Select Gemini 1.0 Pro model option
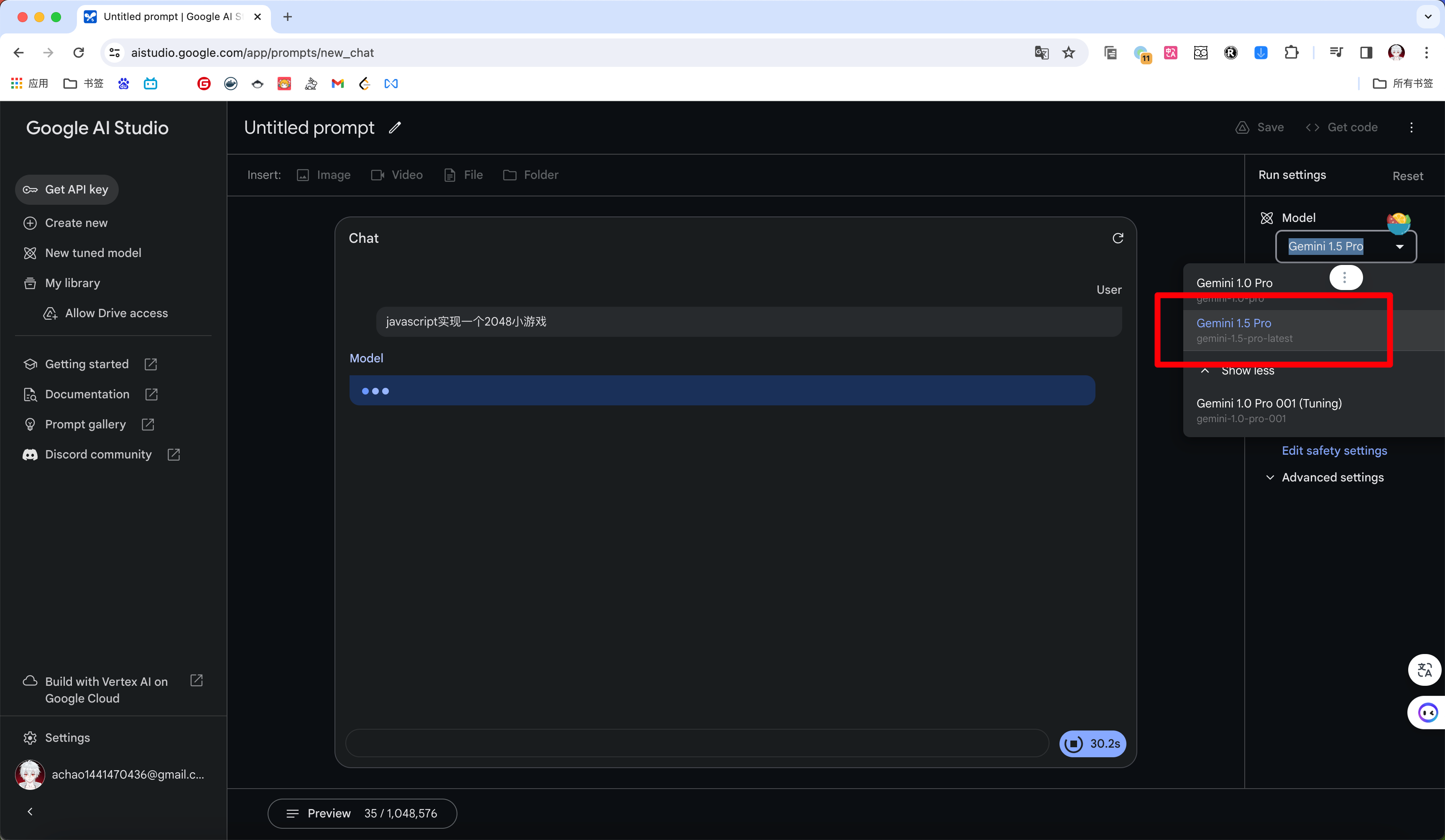This screenshot has height=840, width=1445. 1235,283
